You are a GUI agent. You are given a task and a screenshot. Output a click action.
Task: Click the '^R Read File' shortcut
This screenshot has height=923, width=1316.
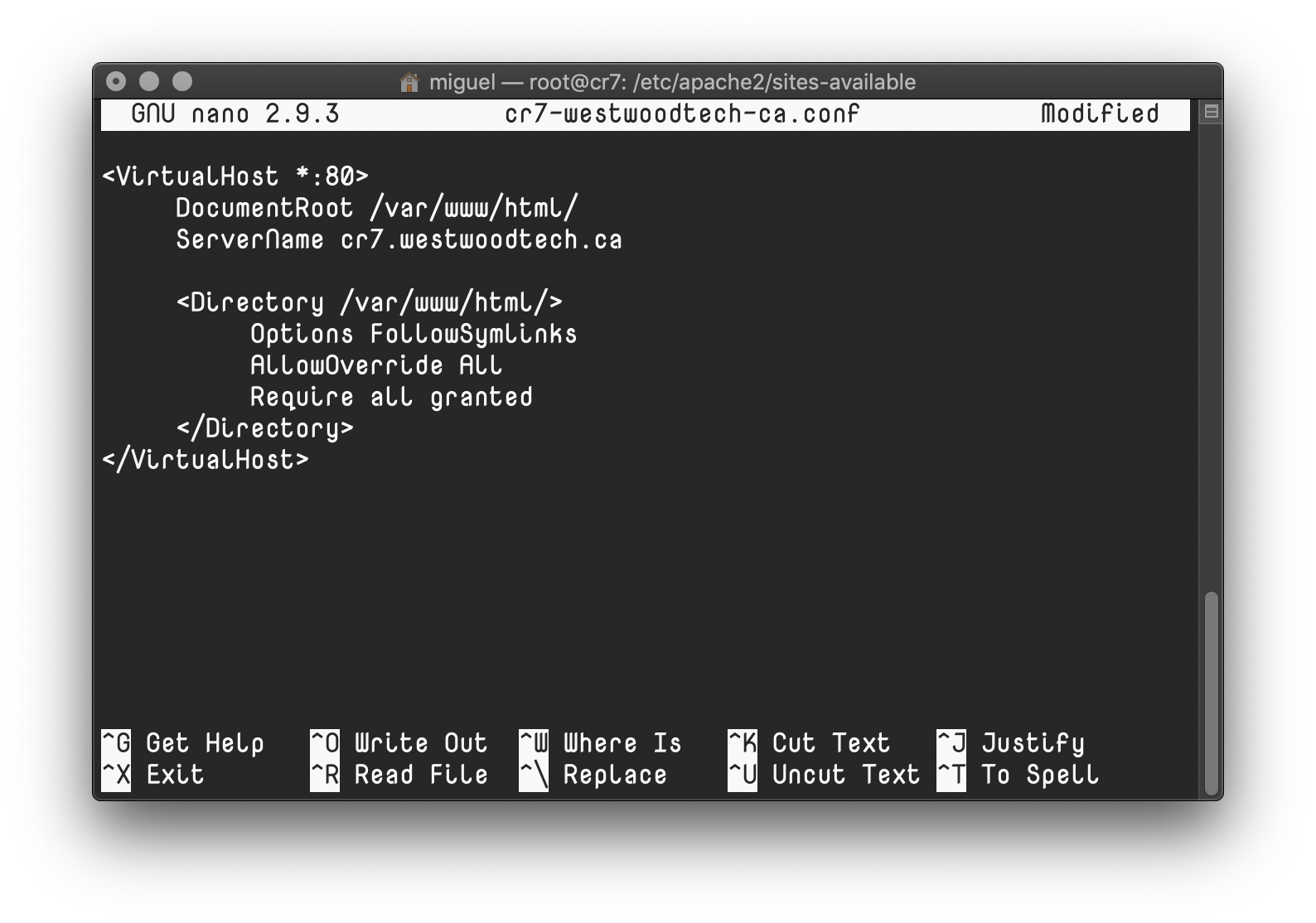399,775
